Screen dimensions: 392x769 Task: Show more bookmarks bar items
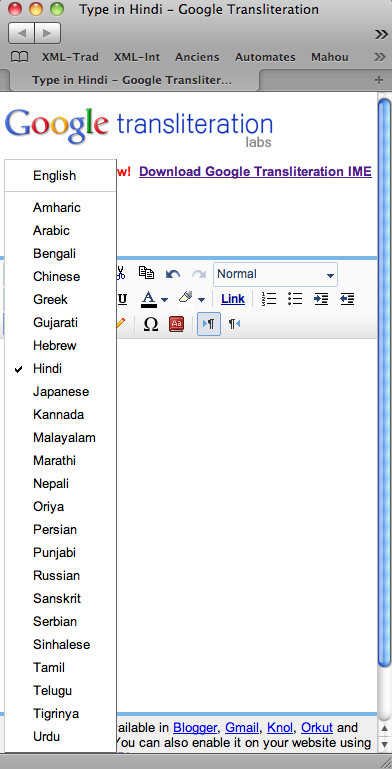[379, 57]
